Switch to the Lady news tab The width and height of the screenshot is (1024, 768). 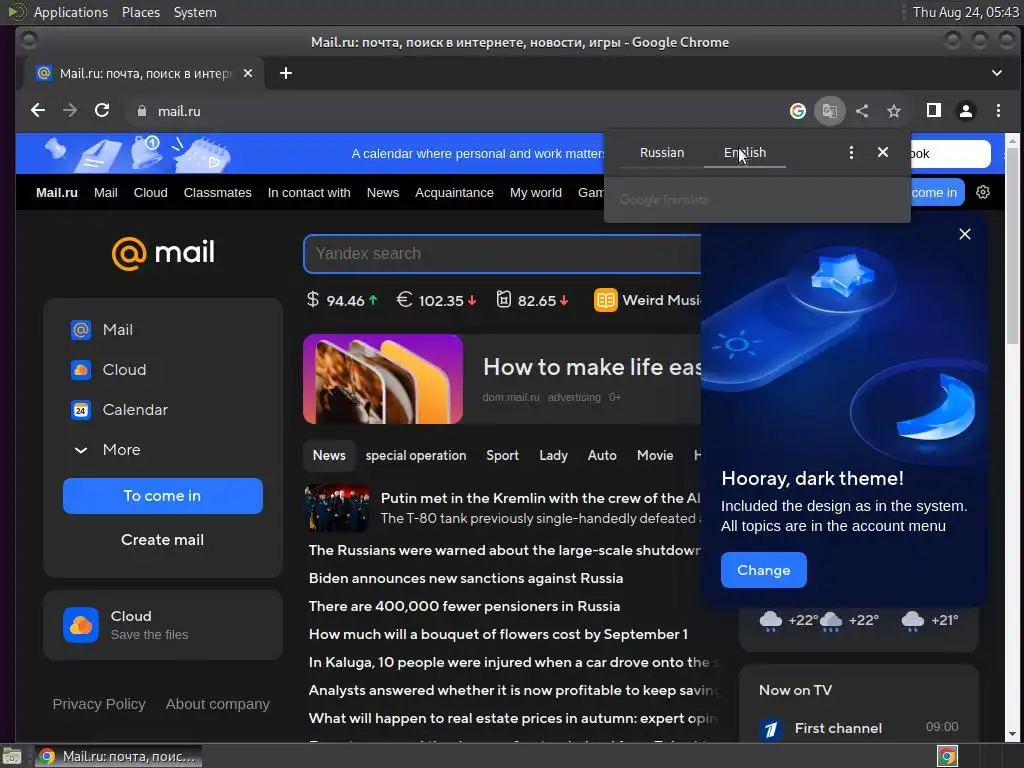(553, 456)
